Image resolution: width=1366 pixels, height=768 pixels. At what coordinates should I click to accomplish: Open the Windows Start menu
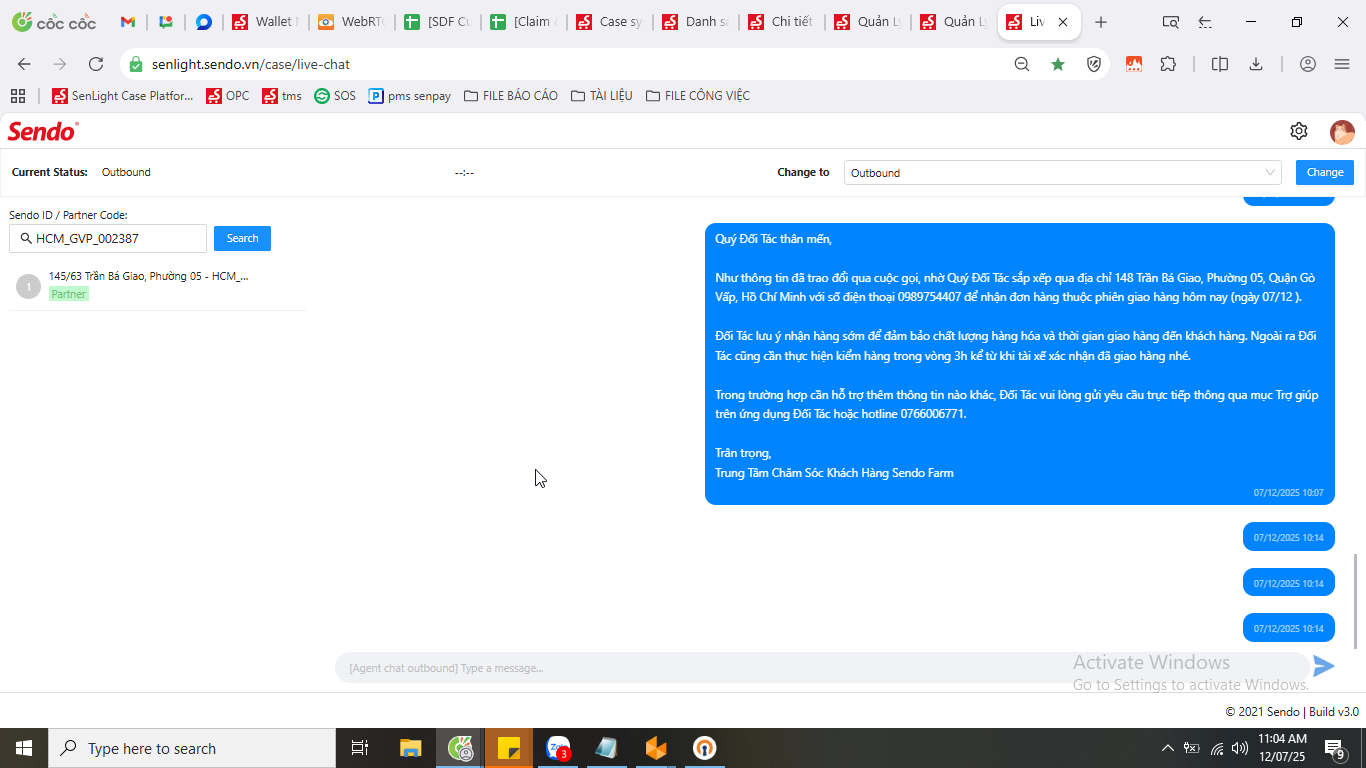24,748
